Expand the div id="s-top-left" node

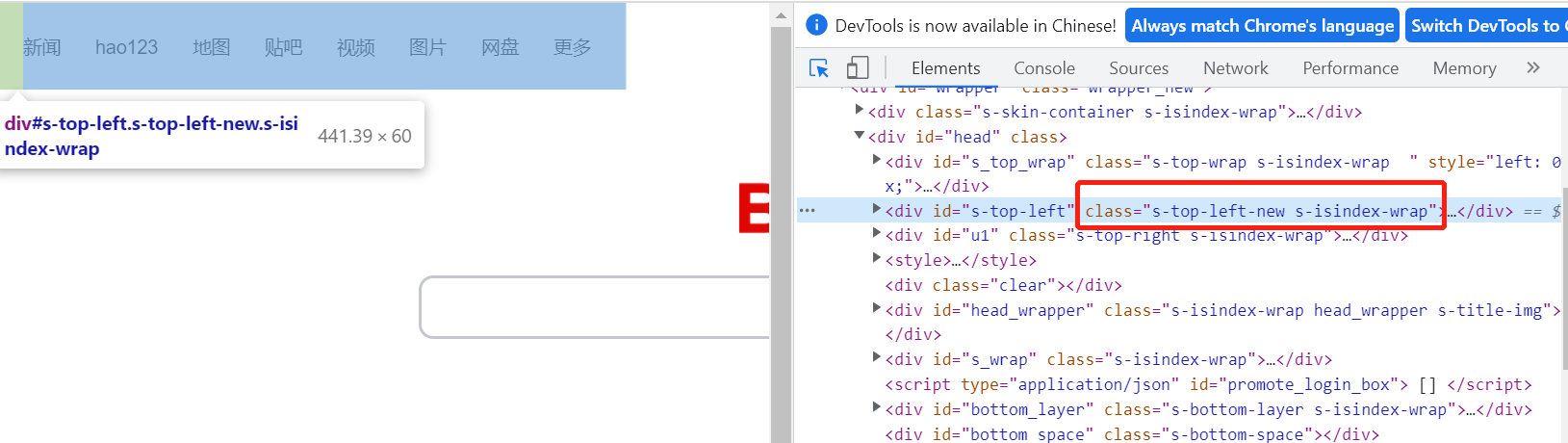click(x=876, y=209)
